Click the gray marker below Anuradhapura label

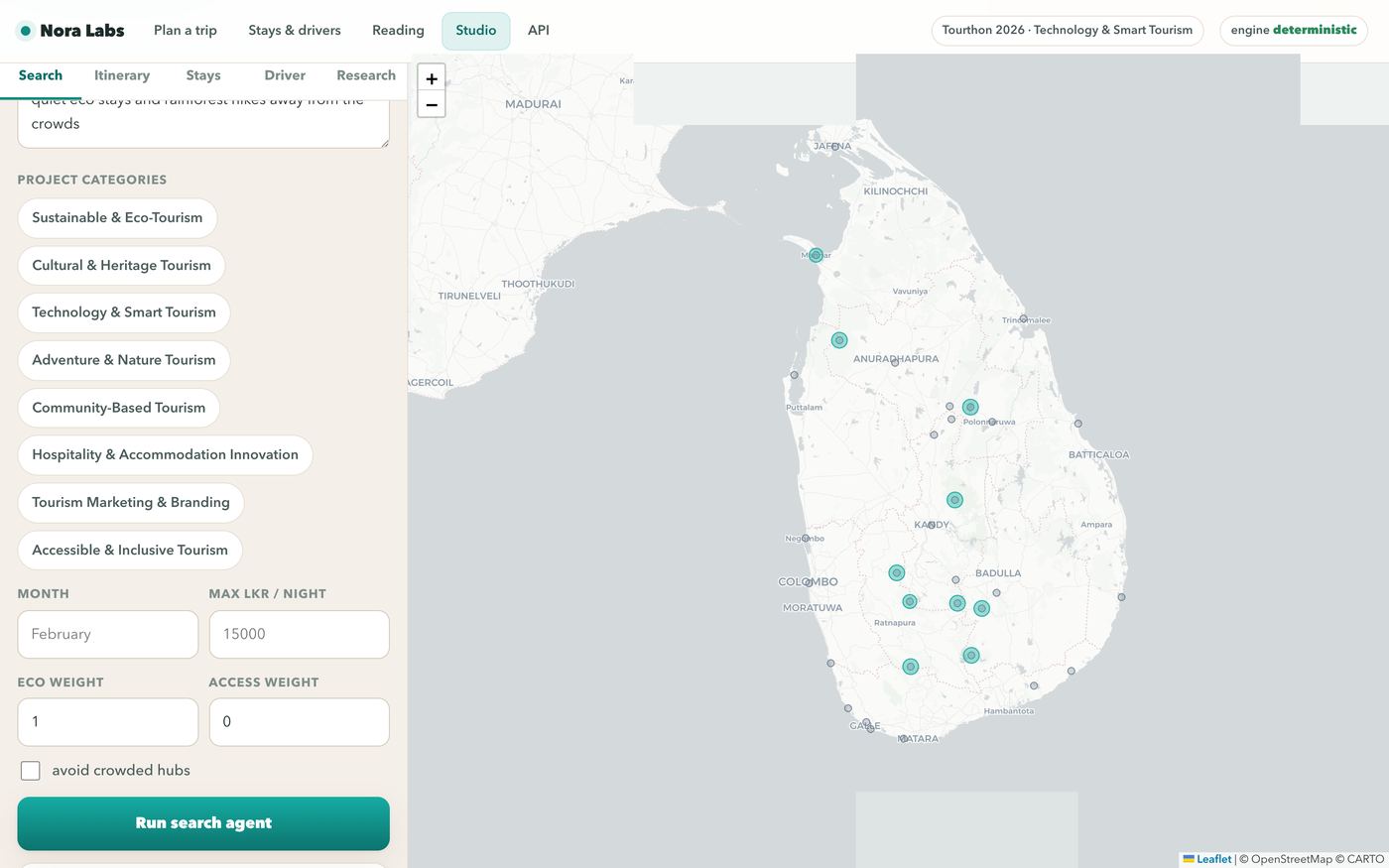click(895, 363)
